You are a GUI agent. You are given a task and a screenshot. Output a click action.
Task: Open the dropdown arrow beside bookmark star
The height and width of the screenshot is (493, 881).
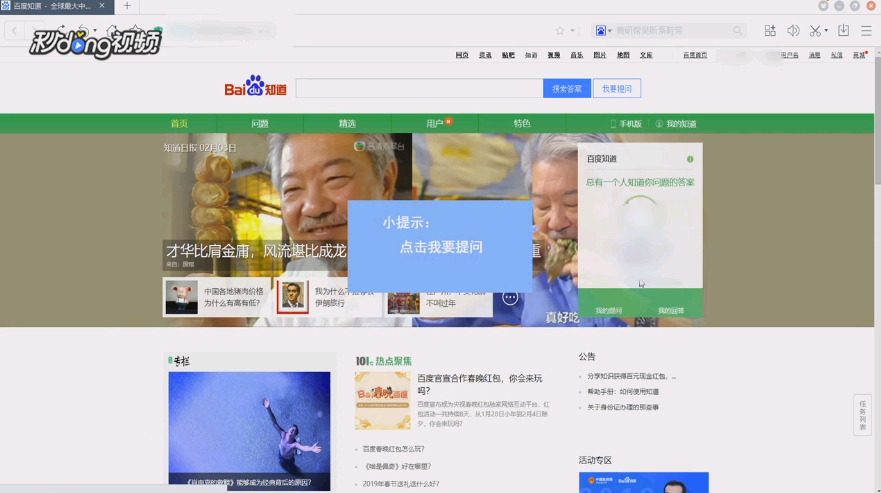pos(573,30)
